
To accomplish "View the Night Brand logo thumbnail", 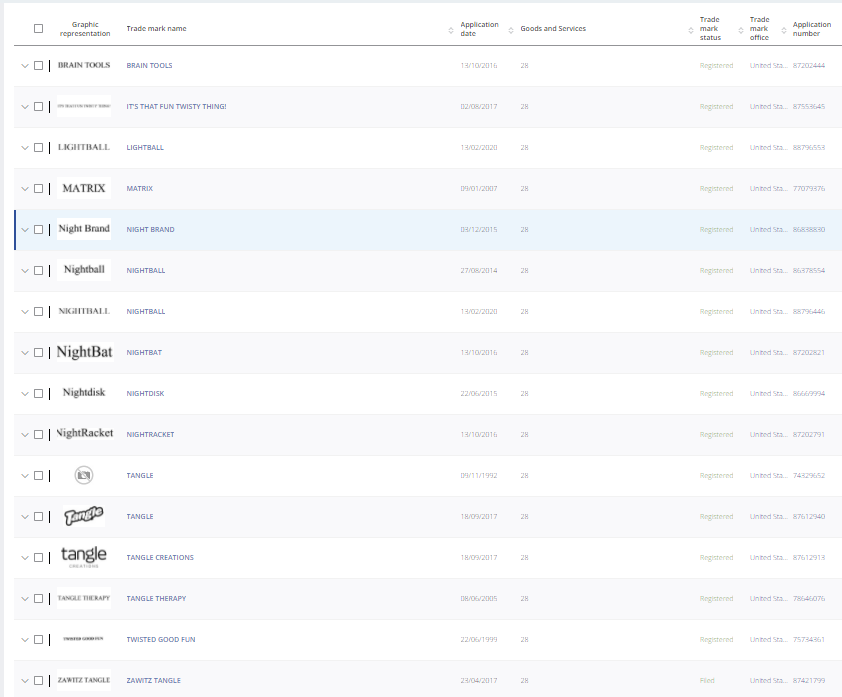I will 84,229.
